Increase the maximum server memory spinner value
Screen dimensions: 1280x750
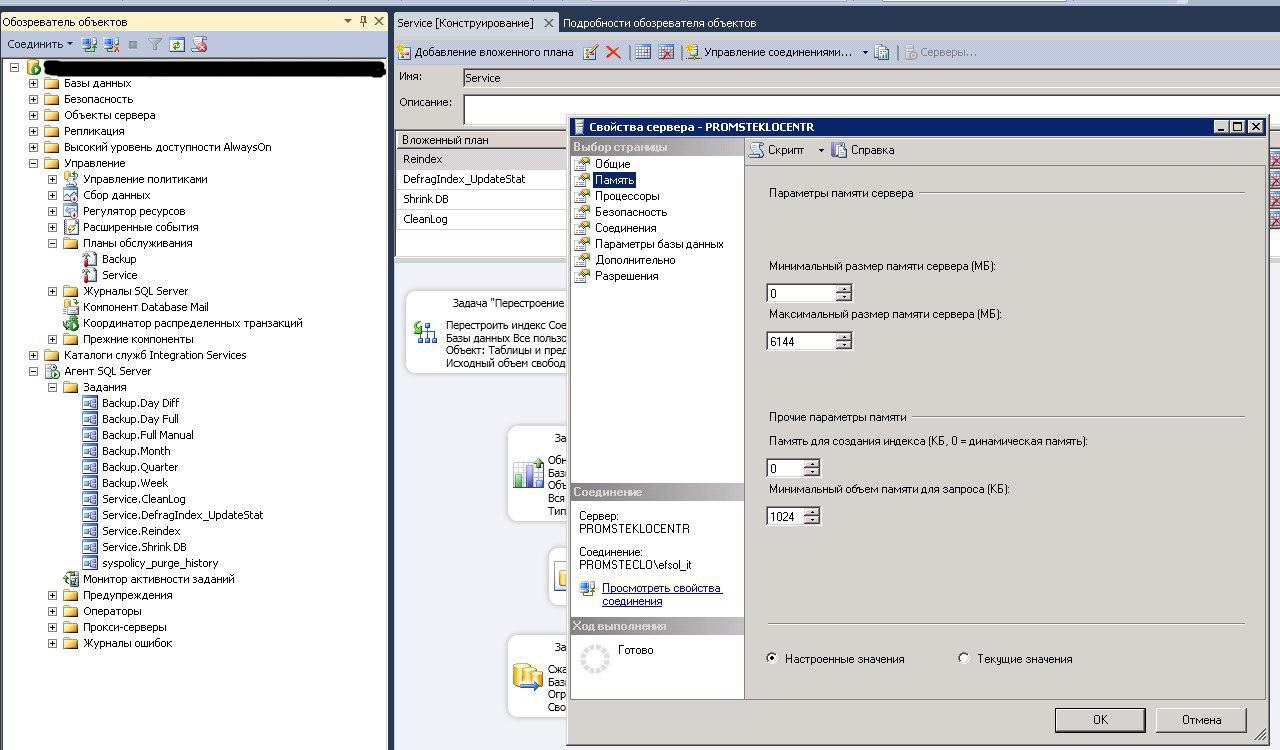[x=844, y=337]
